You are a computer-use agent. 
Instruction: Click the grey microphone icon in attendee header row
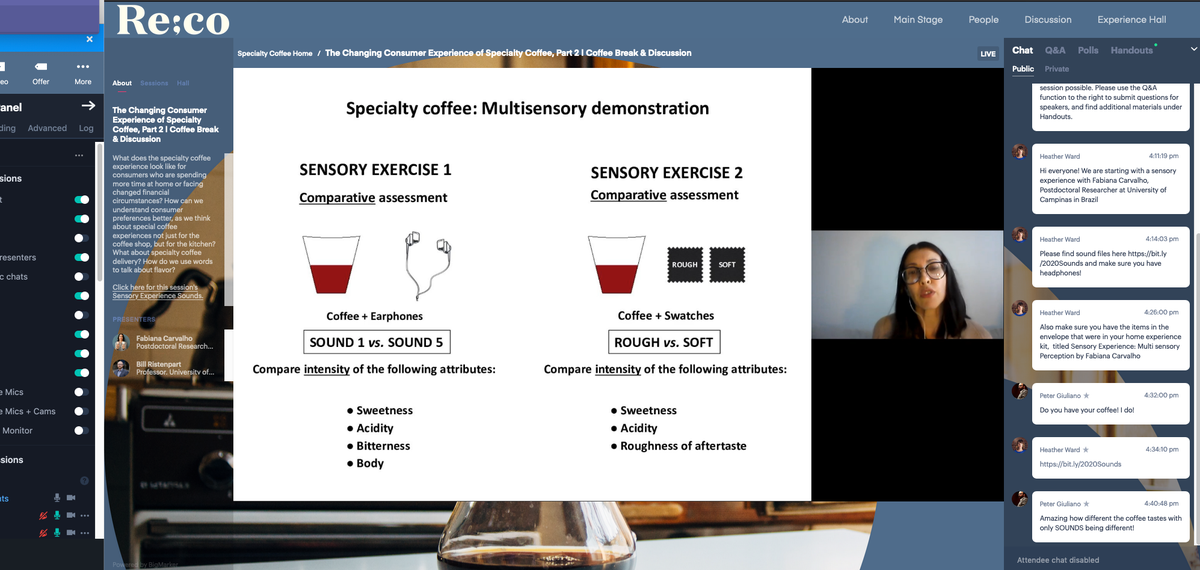(57, 498)
